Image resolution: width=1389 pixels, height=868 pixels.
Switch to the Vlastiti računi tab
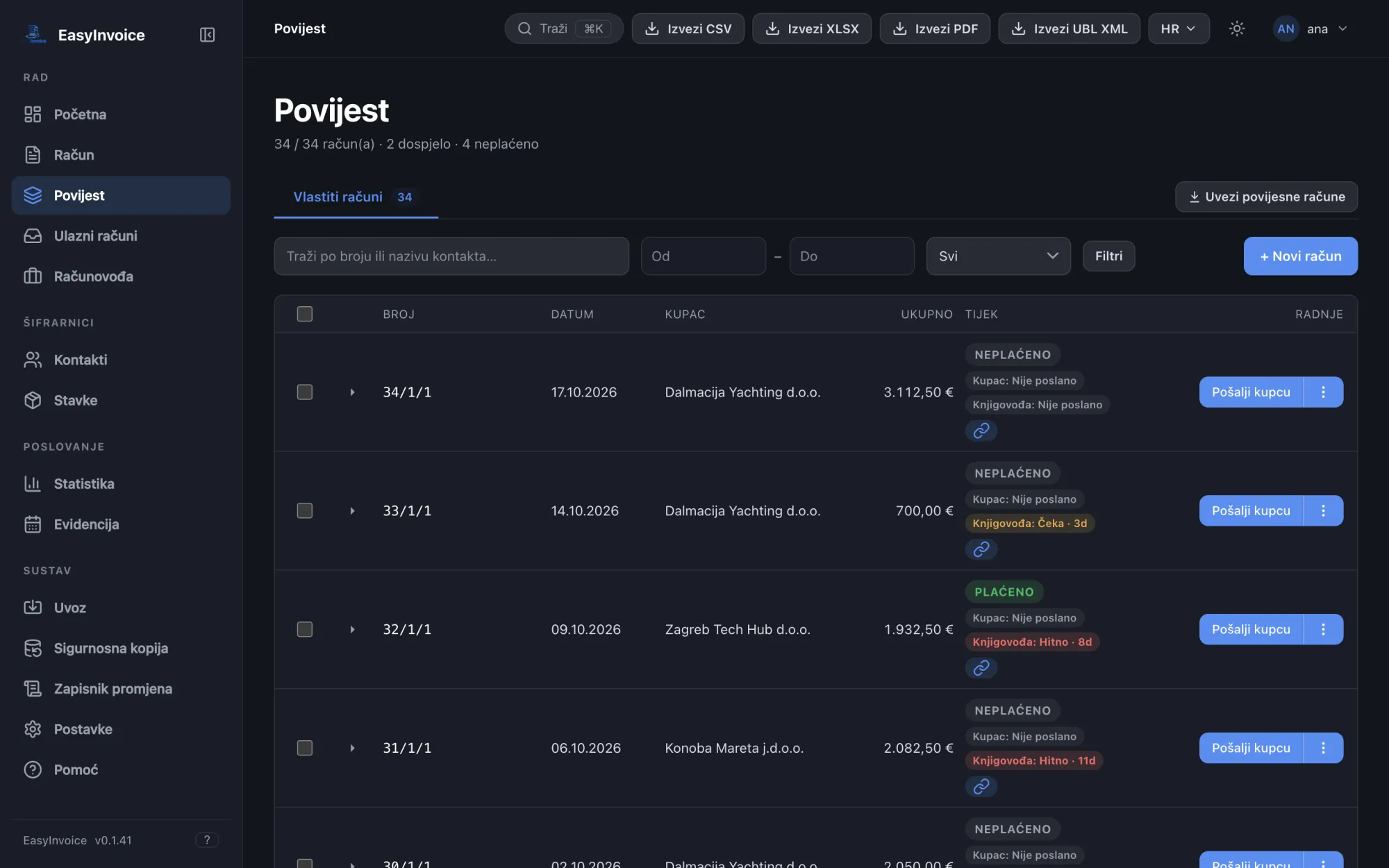coord(356,197)
